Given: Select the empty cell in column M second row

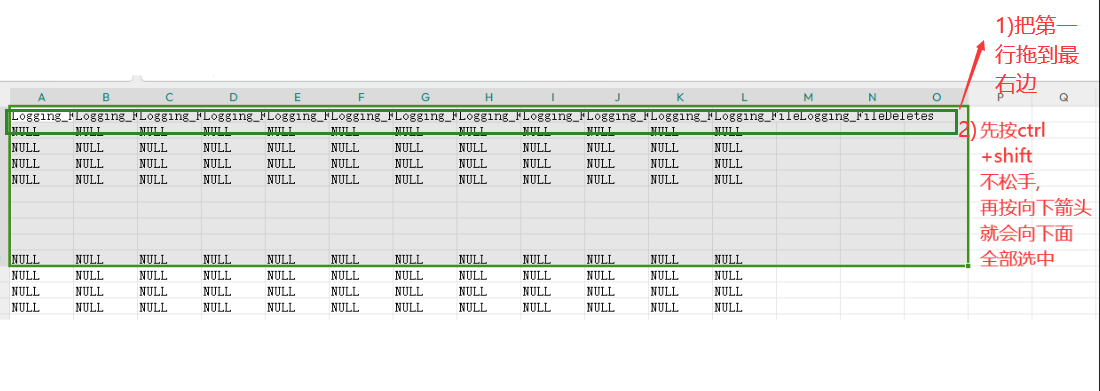Looking at the screenshot, I should coord(808,131).
